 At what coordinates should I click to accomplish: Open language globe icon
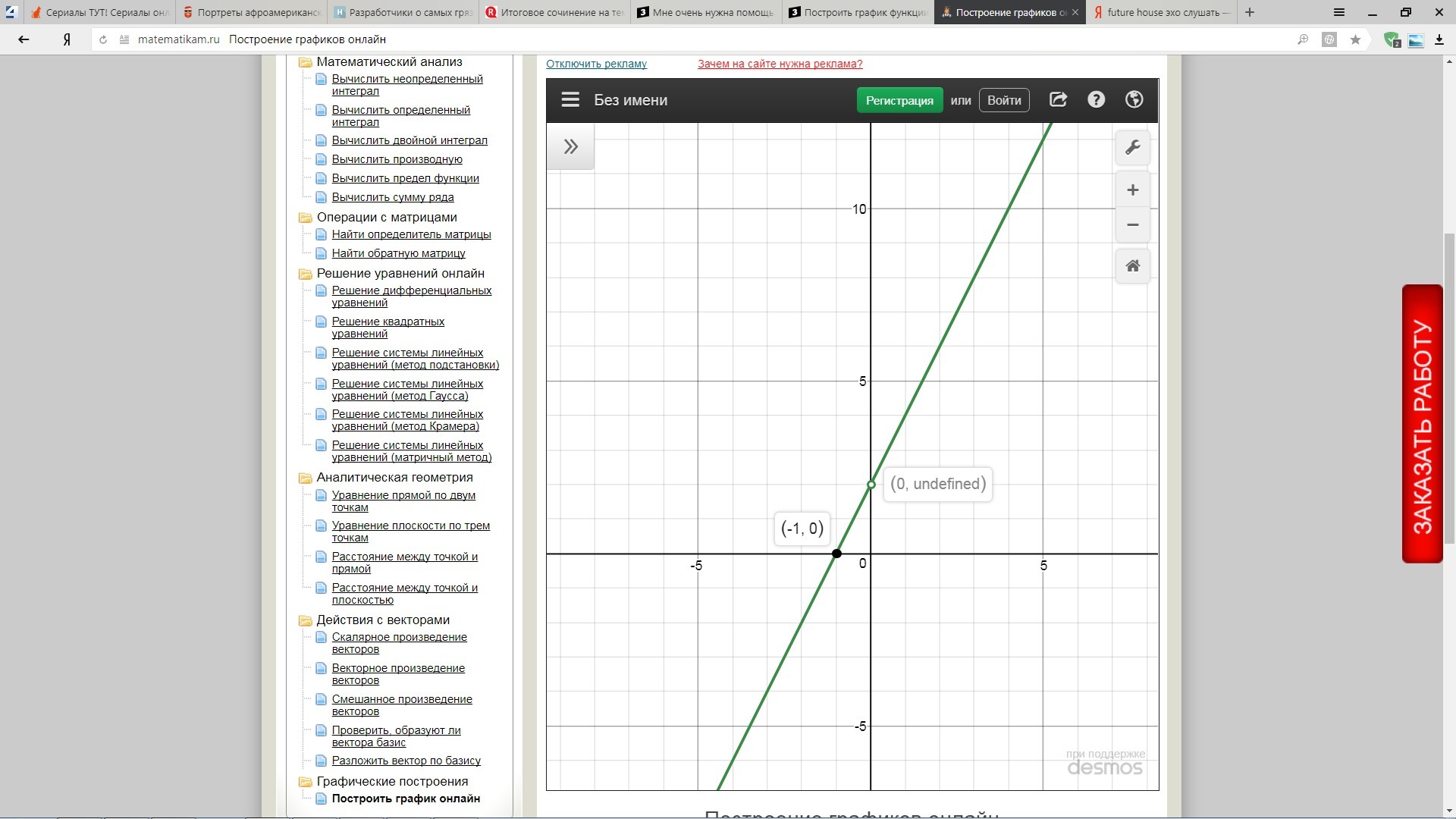1134,99
